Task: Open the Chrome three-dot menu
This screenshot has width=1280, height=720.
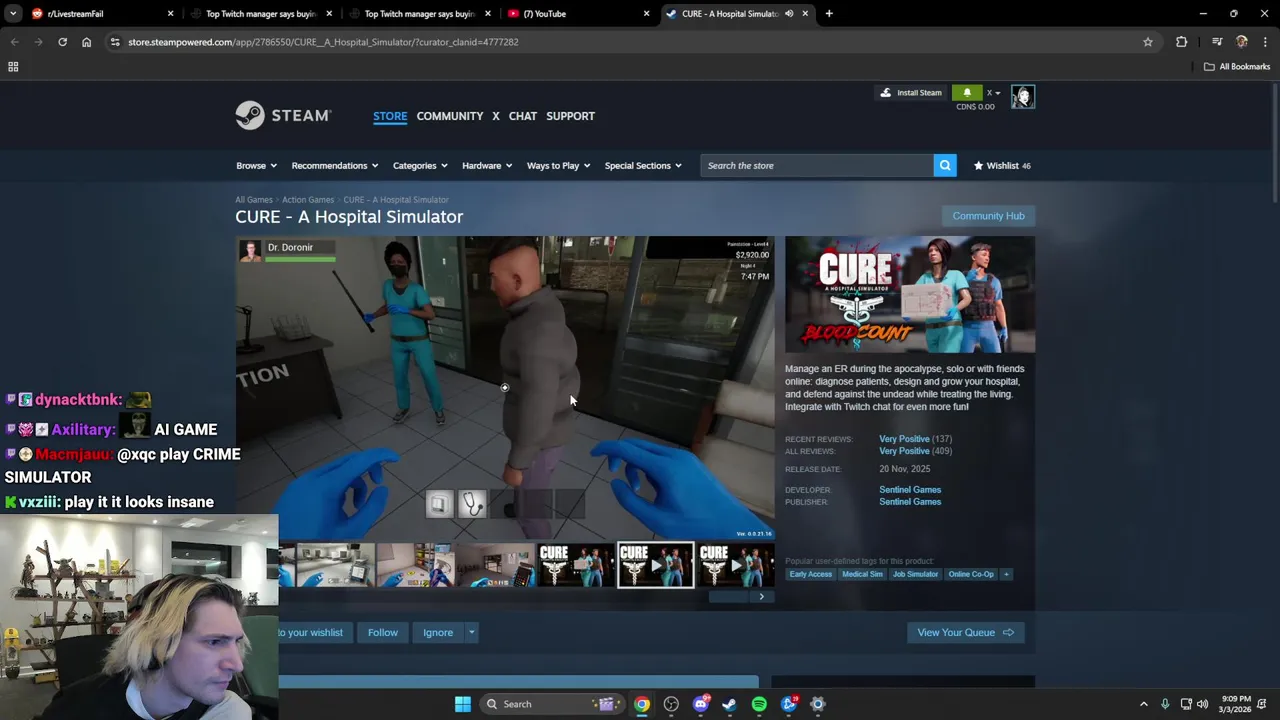Action: point(1266,42)
